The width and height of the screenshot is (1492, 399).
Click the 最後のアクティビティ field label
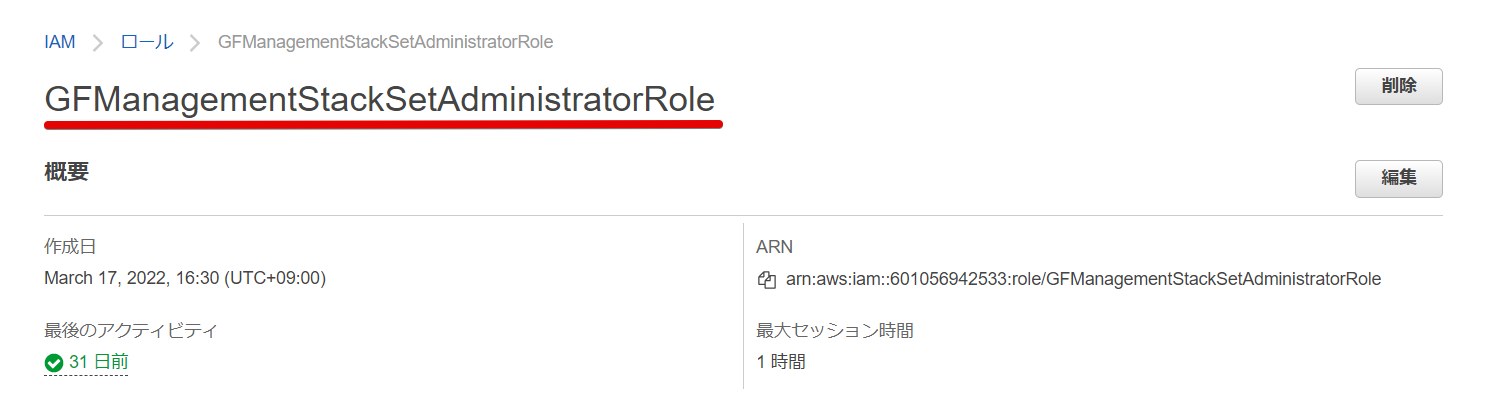(131, 330)
